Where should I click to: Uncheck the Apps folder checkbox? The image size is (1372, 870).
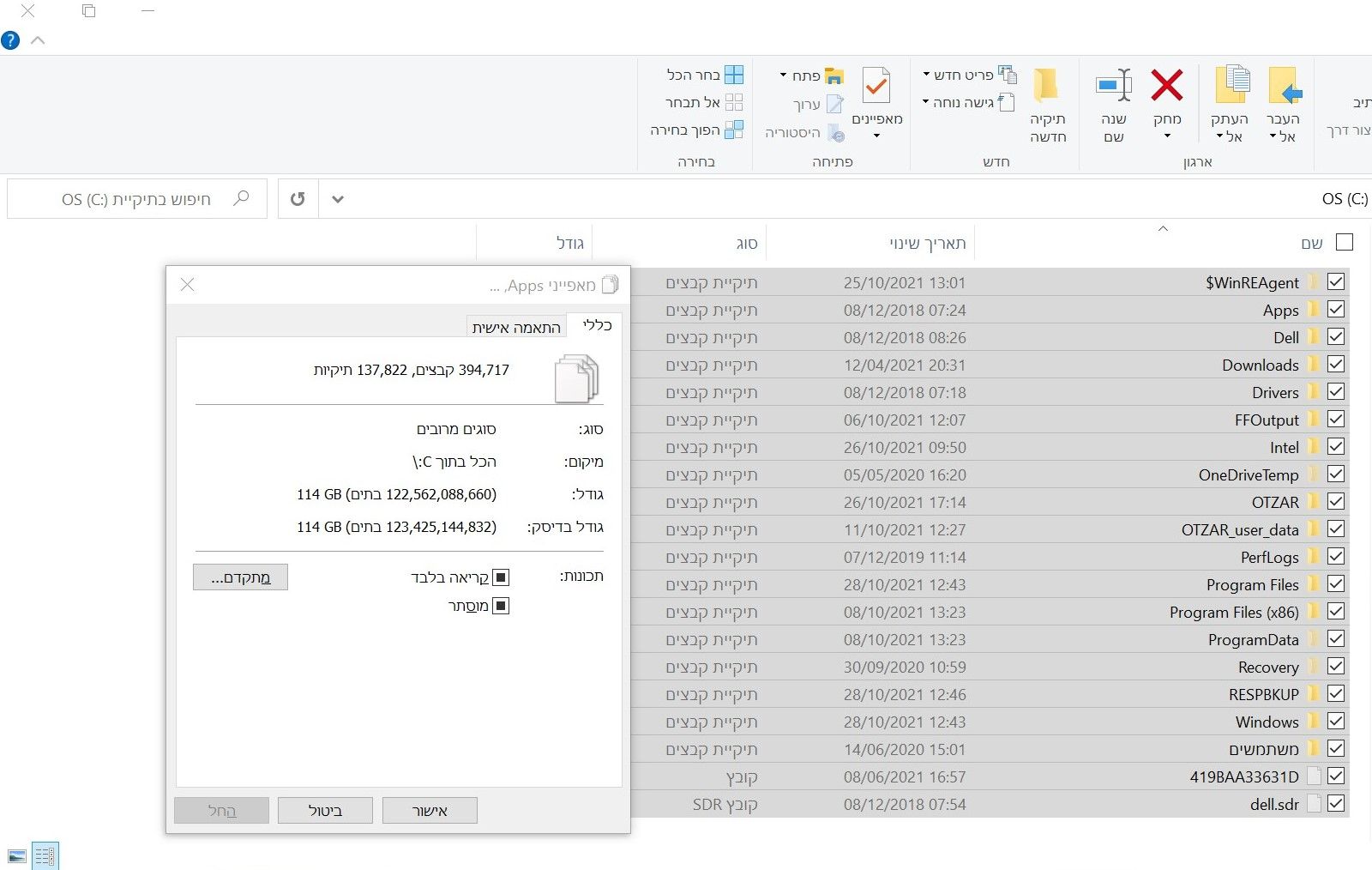[x=1336, y=309]
